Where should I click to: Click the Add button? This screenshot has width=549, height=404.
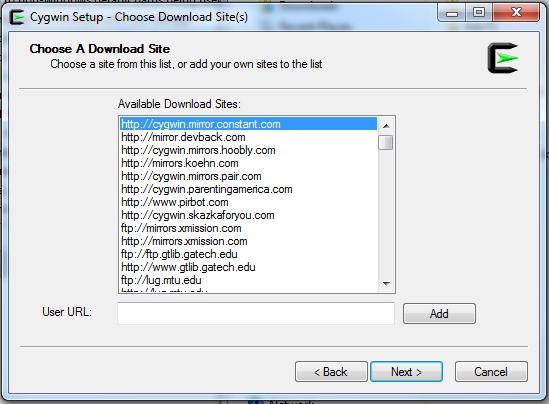439,313
